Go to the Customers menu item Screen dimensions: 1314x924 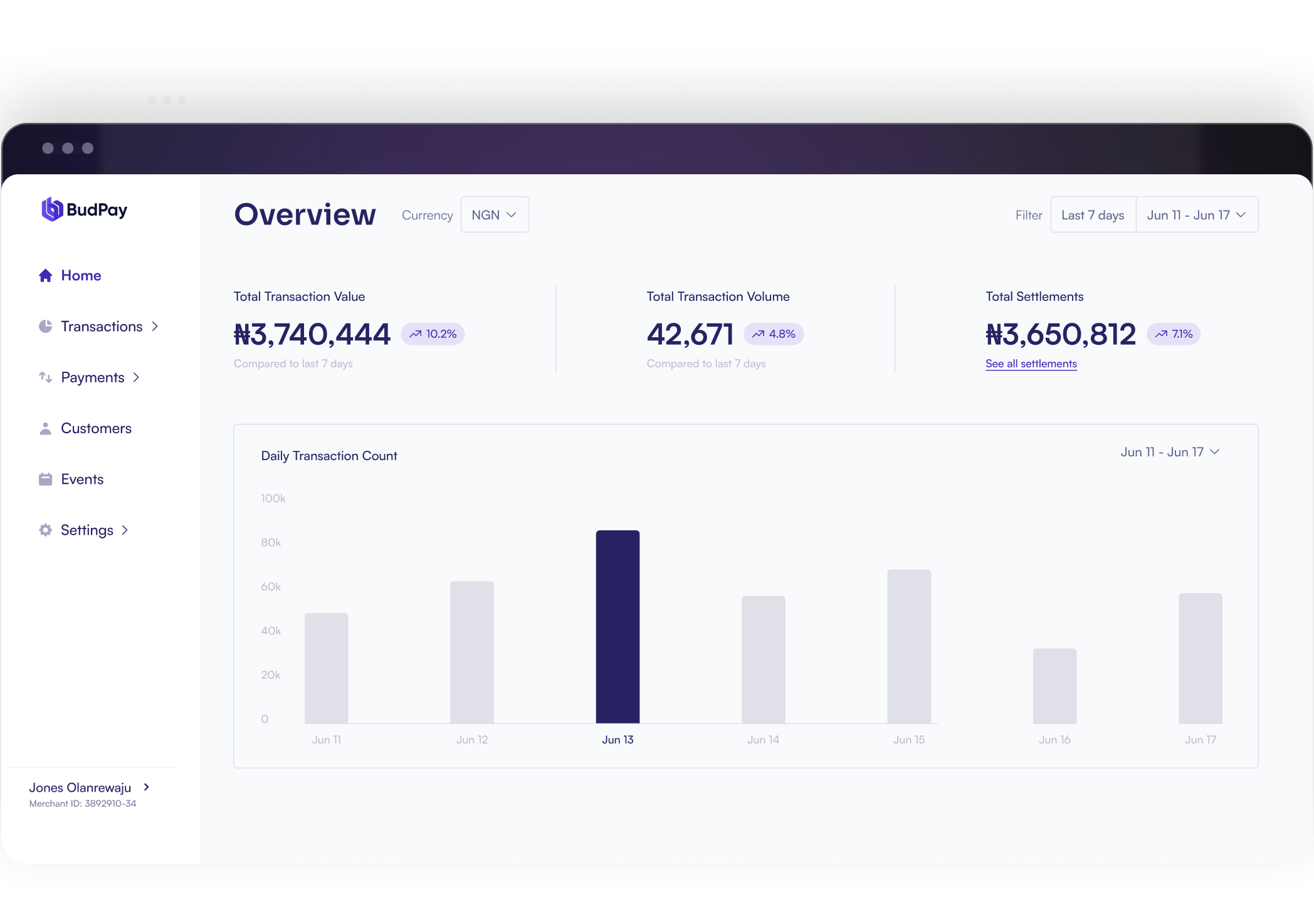pos(96,428)
